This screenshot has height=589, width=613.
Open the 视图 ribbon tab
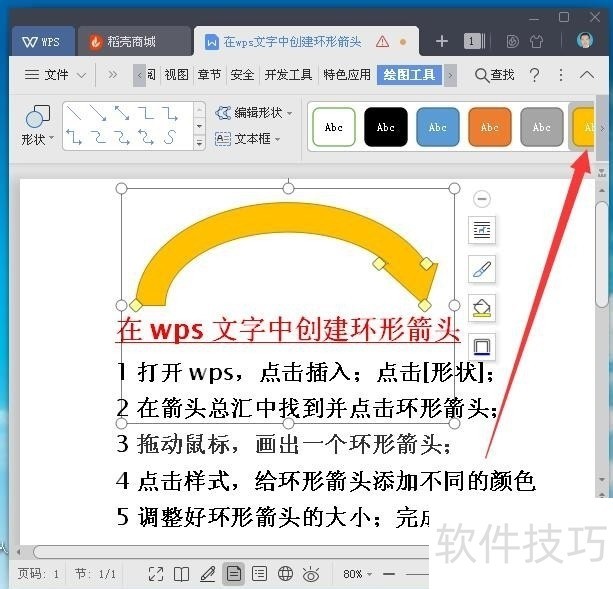click(x=176, y=74)
